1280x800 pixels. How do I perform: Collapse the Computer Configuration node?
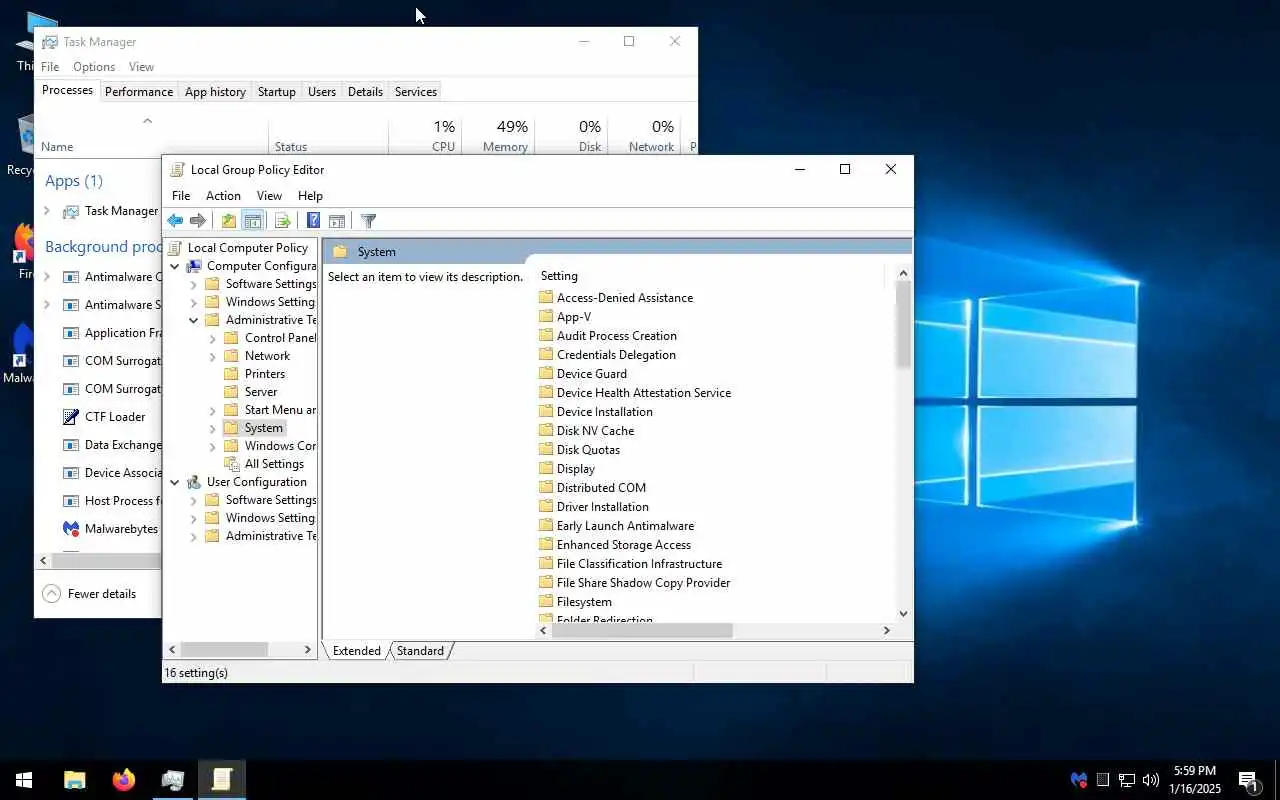click(174, 266)
